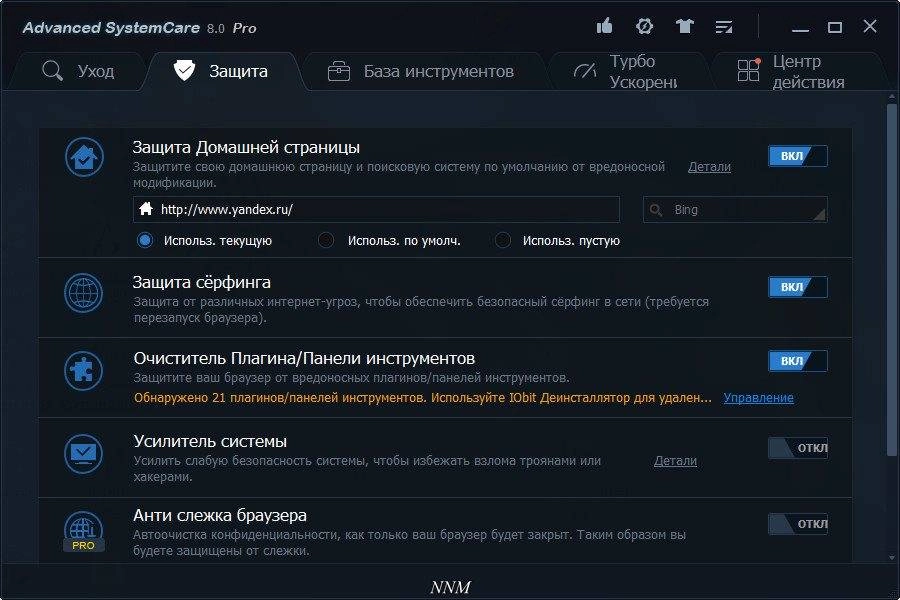Click the Защита Домашней страницы heading
900x600 pixels.
(x=246, y=148)
